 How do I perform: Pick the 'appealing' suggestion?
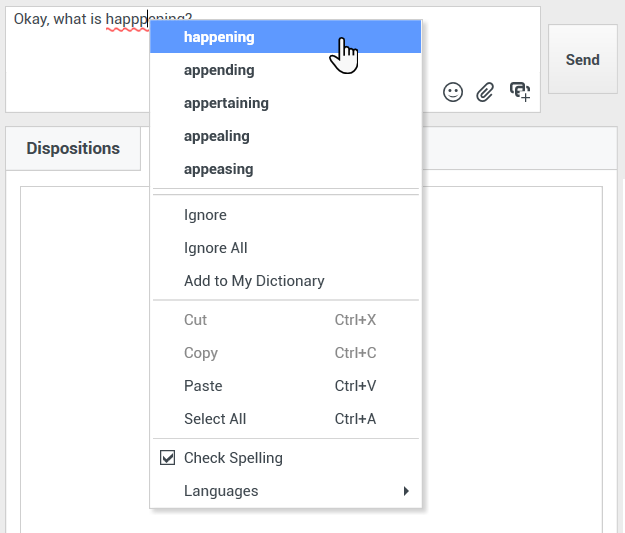[x=216, y=136]
